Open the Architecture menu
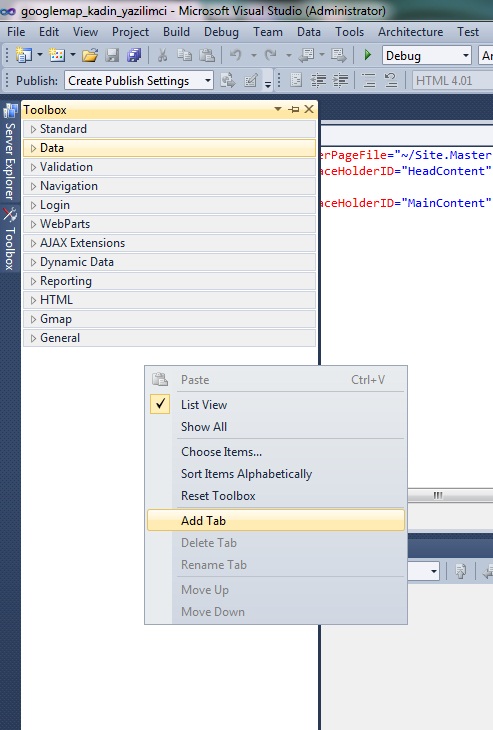Image resolution: width=493 pixels, height=730 pixels. [411, 32]
